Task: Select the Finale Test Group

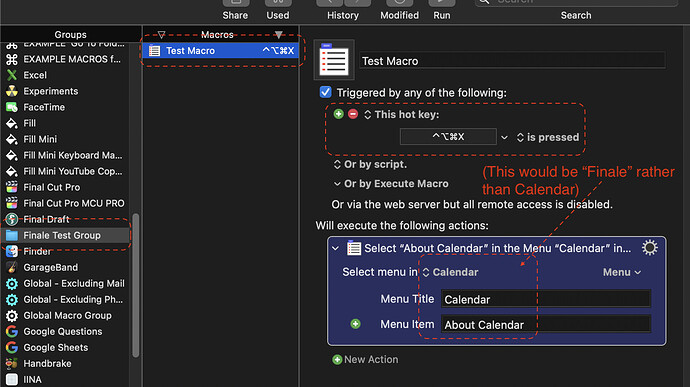Action: (65, 236)
